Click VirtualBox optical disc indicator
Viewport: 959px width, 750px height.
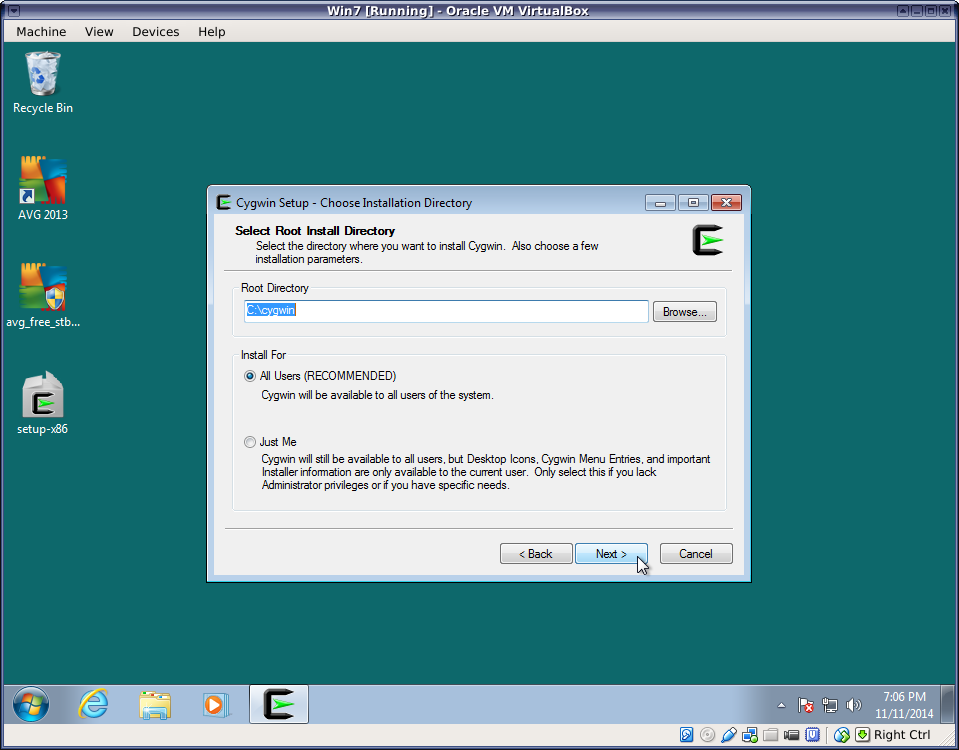pyautogui.click(x=708, y=735)
